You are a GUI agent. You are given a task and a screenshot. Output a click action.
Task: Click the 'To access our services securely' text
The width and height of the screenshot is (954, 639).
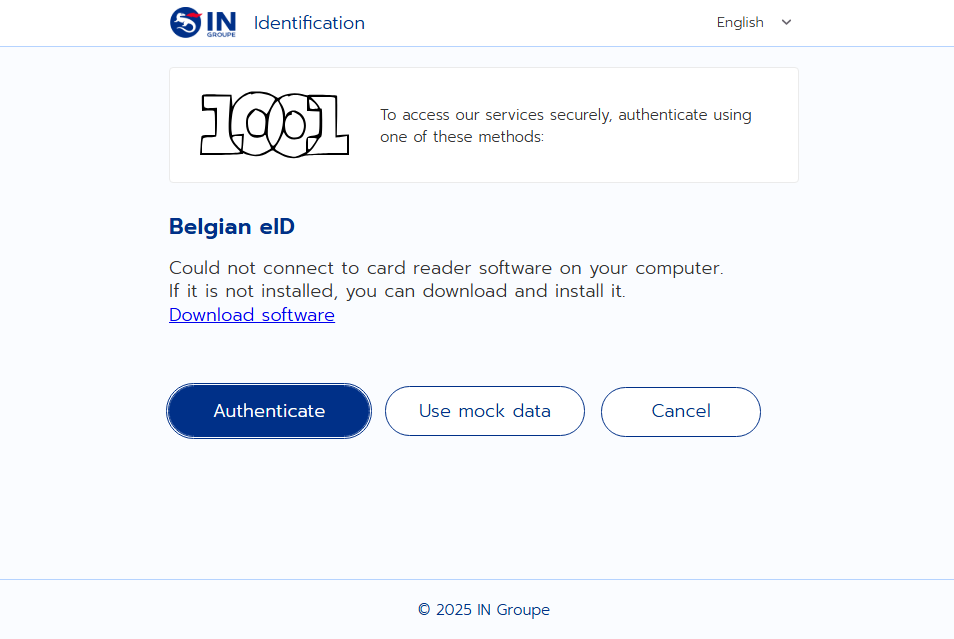pyautogui.click(x=565, y=115)
